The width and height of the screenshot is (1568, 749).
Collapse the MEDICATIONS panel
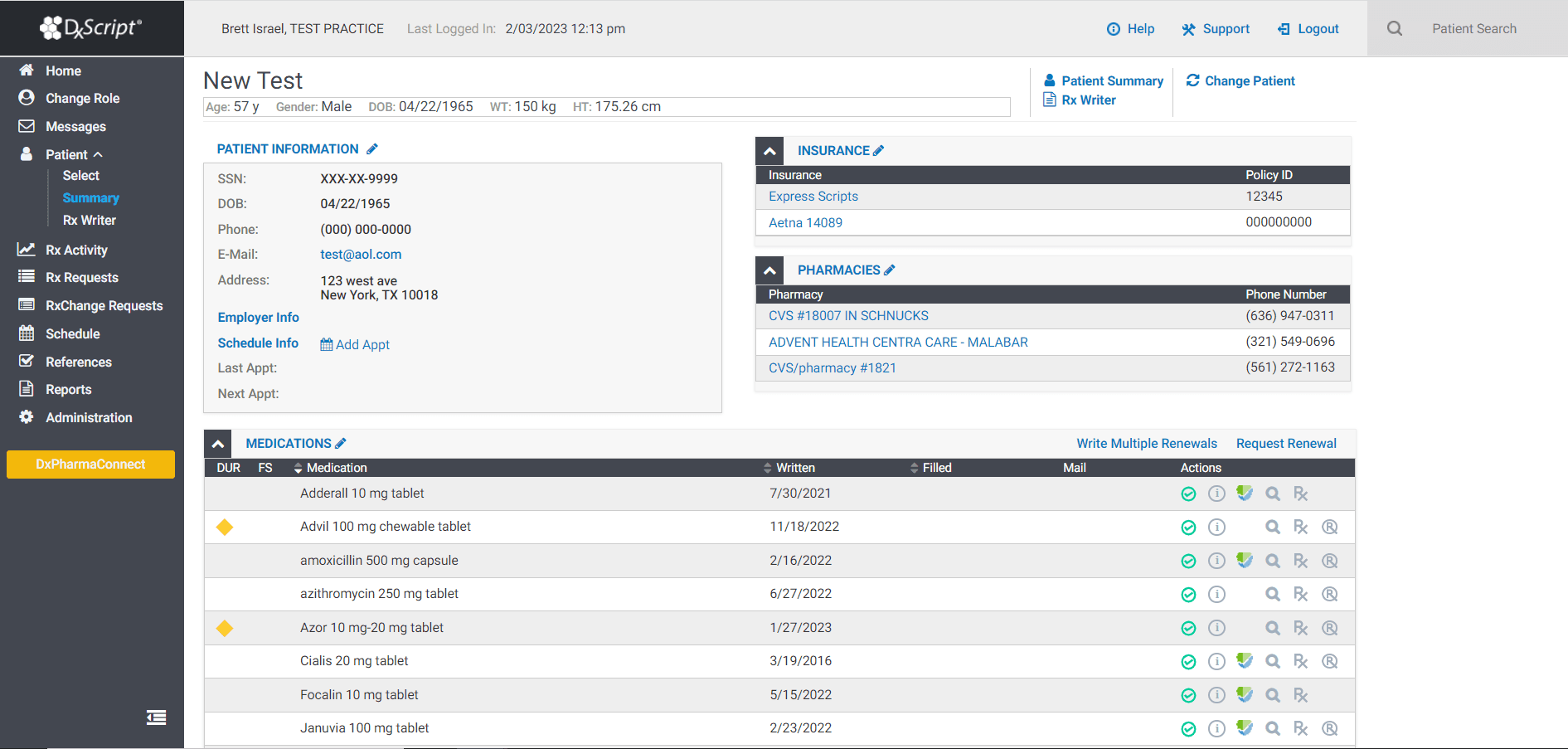click(x=217, y=443)
